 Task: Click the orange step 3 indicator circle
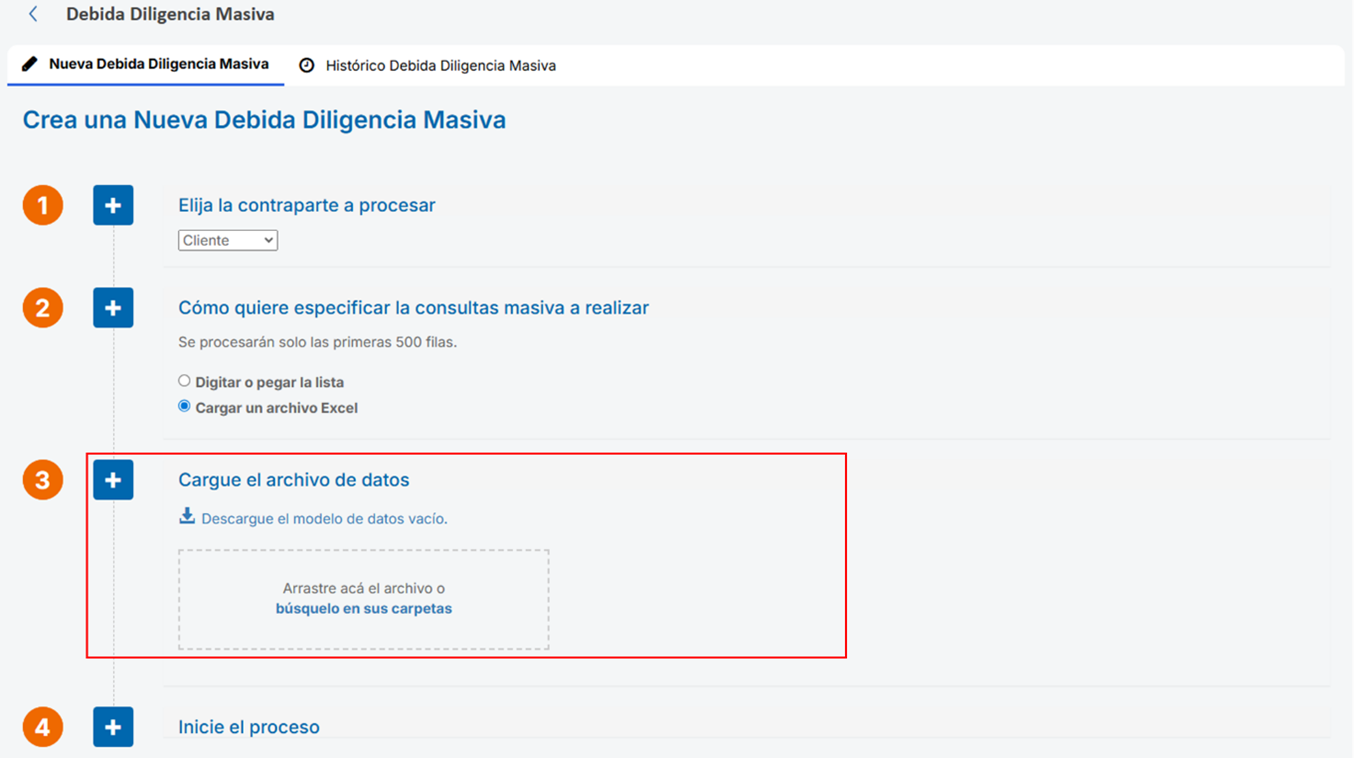42,479
